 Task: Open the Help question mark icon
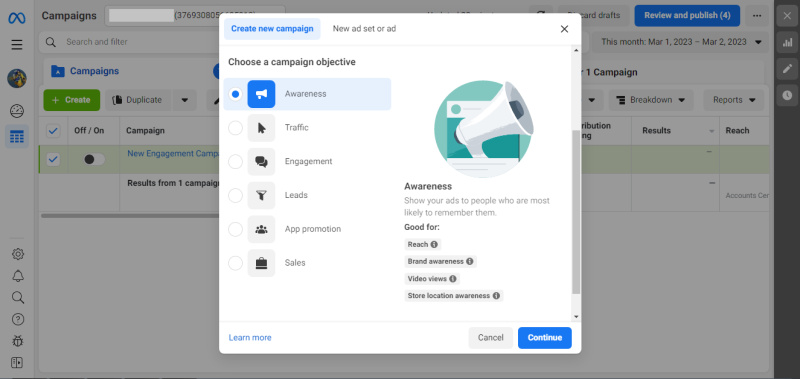click(x=18, y=319)
